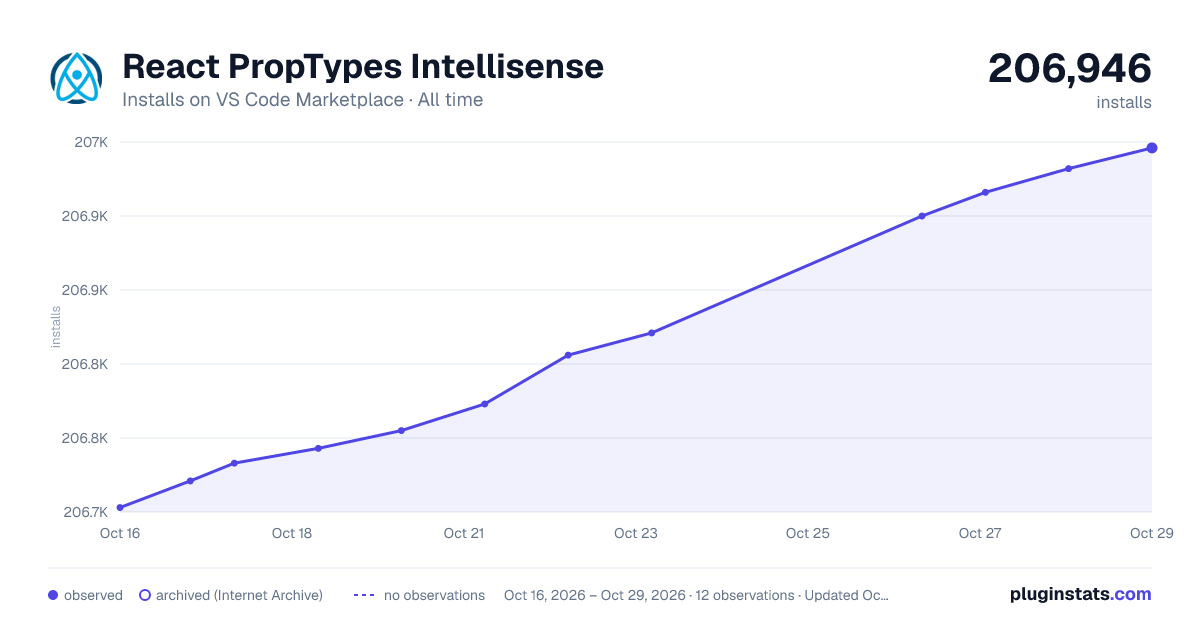Click the 206.7K y-axis label
Viewport: 1200px width, 630px height.
tap(85, 512)
